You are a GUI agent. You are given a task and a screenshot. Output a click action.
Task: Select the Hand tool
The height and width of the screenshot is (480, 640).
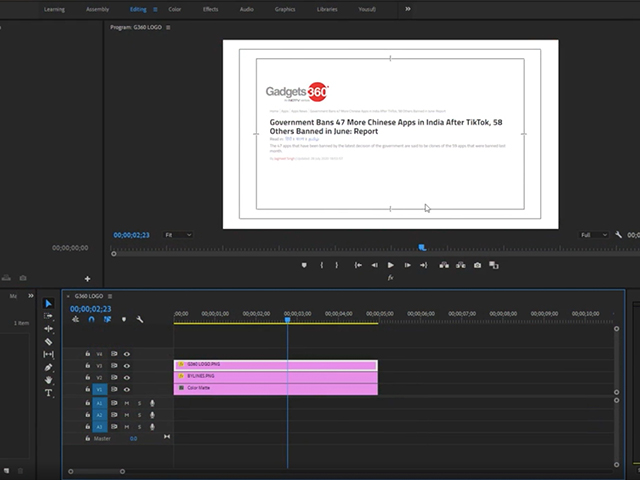48,380
